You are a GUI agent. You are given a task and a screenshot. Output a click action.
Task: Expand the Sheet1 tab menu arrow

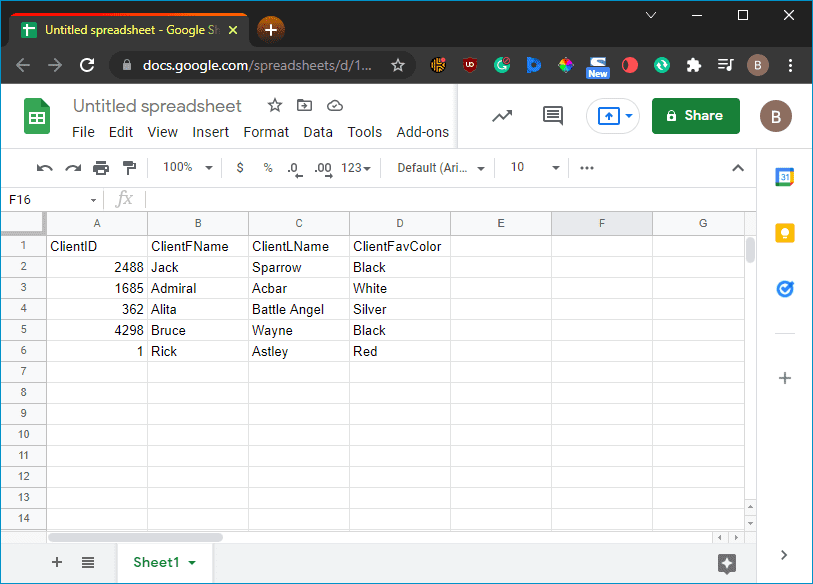(191, 562)
